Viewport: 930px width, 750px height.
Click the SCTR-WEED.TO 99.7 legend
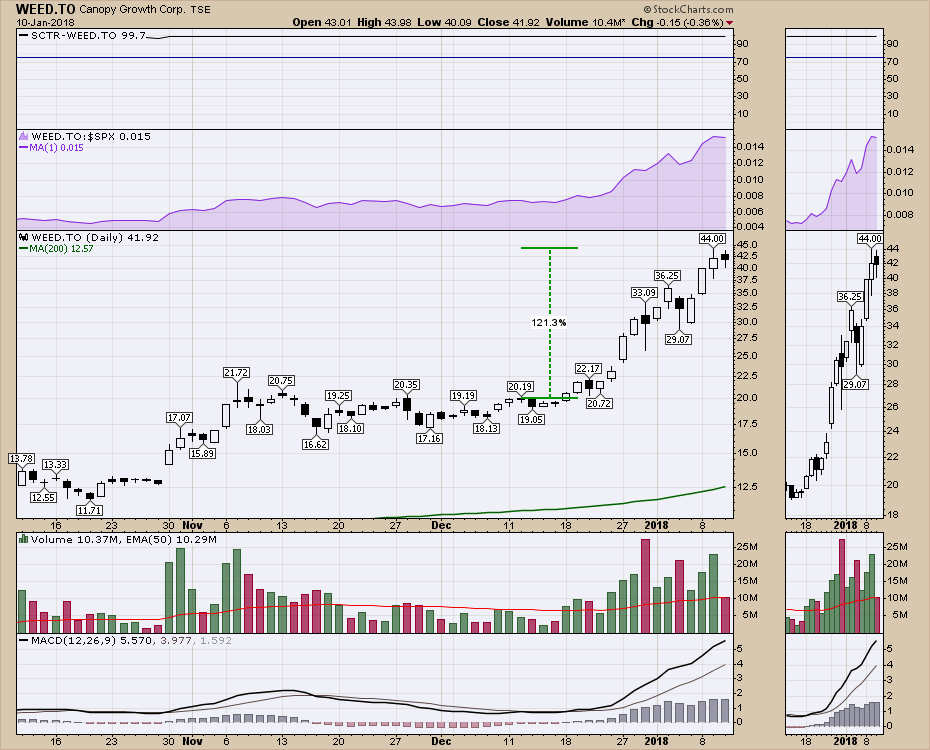(88, 36)
